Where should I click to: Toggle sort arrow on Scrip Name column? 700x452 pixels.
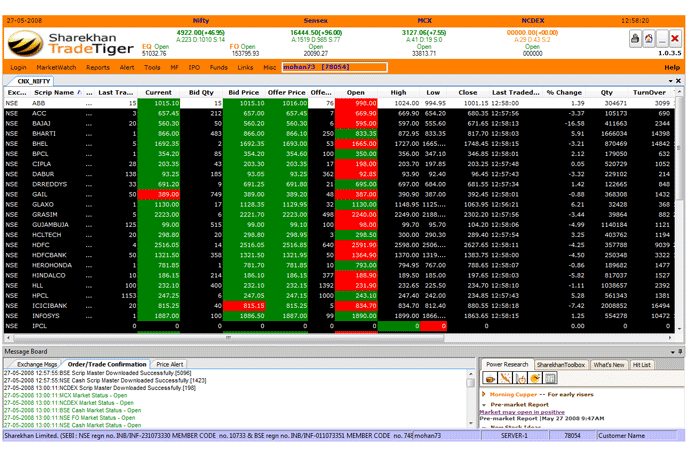coord(79,92)
